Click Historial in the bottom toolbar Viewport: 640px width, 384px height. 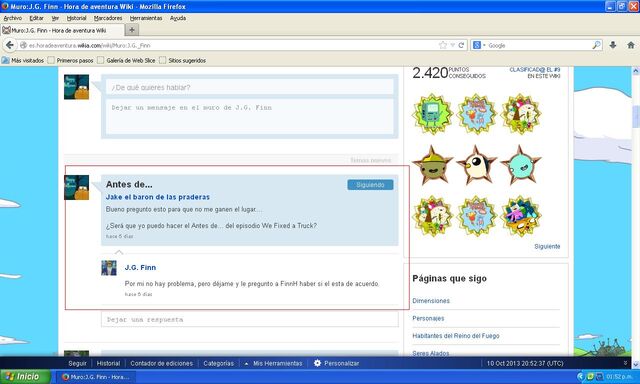click(x=108, y=363)
